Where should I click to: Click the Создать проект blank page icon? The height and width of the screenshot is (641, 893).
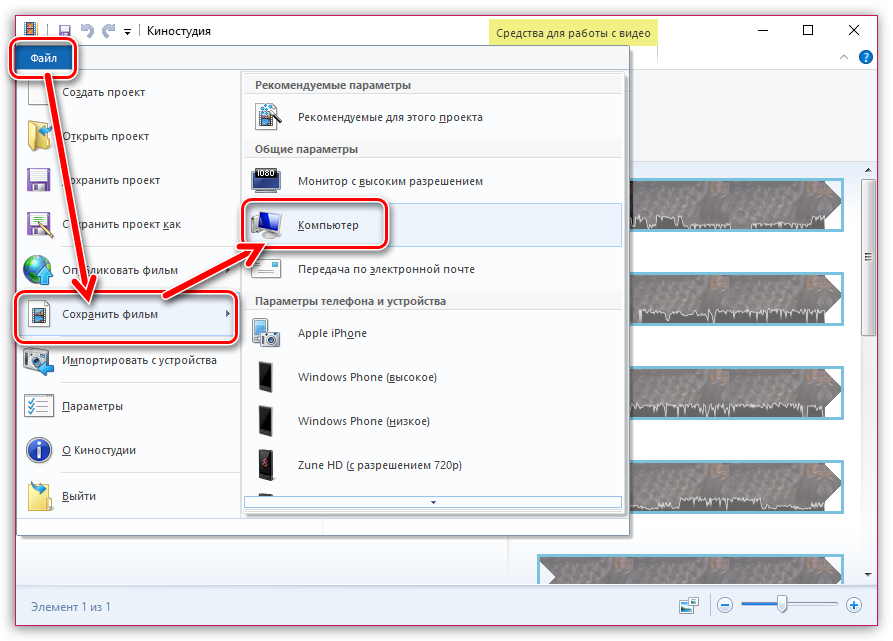[38, 92]
